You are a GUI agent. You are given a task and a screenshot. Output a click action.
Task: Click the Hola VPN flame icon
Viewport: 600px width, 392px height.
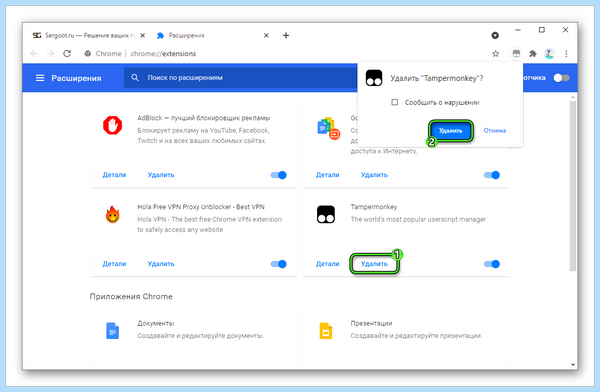coord(112,214)
